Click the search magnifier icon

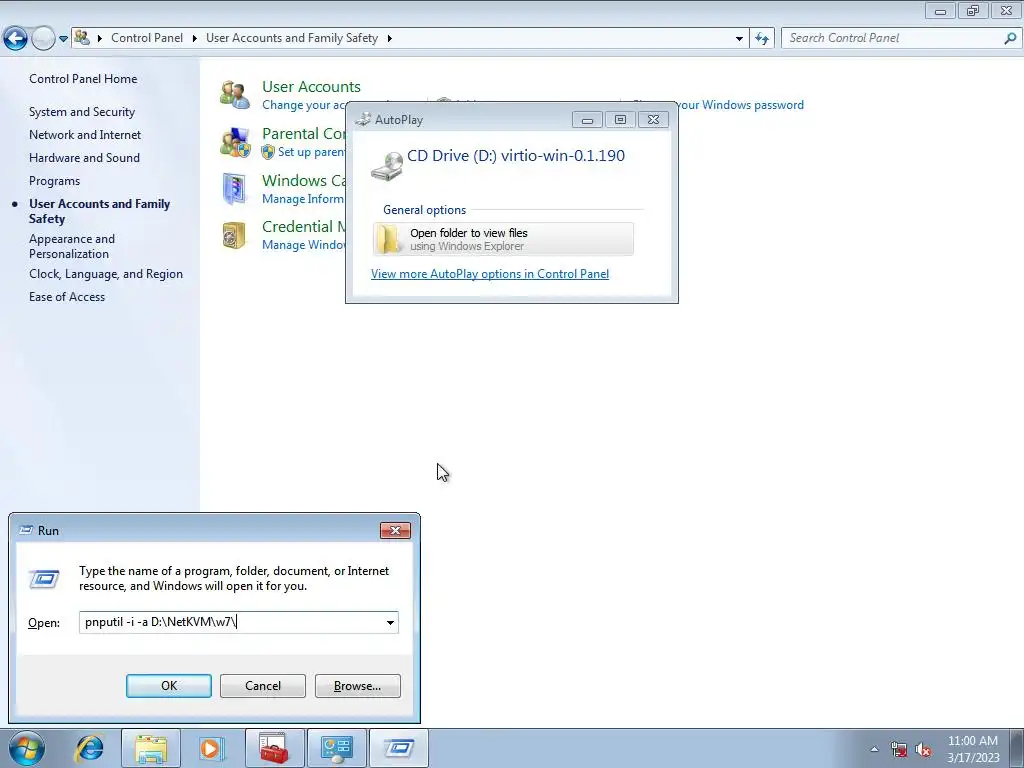click(1010, 38)
